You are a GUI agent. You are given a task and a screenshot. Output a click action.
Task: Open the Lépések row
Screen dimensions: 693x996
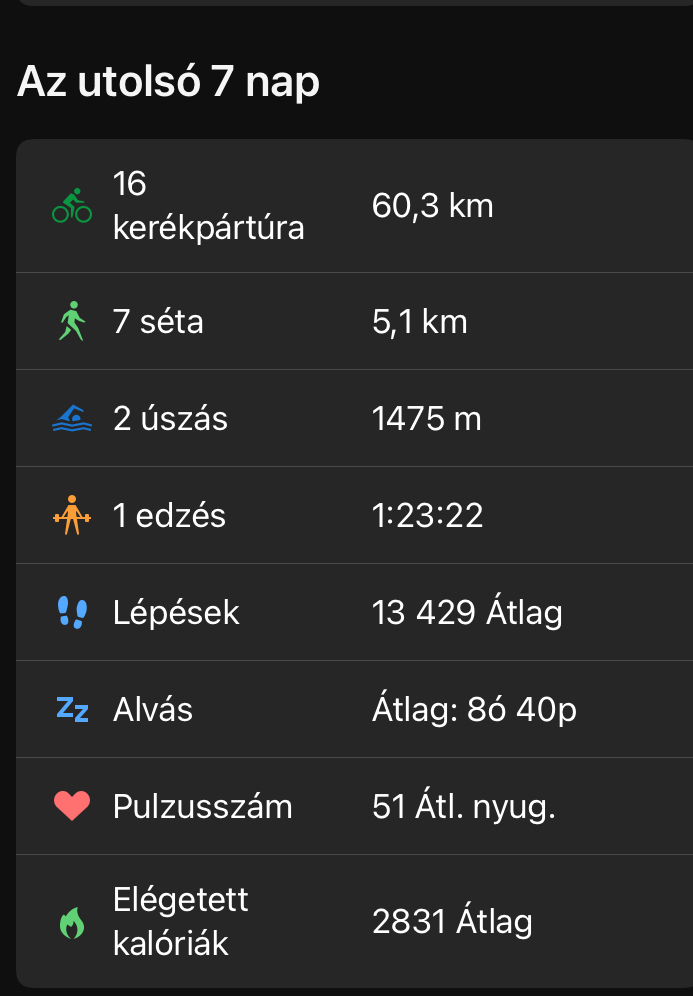click(176, 612)
